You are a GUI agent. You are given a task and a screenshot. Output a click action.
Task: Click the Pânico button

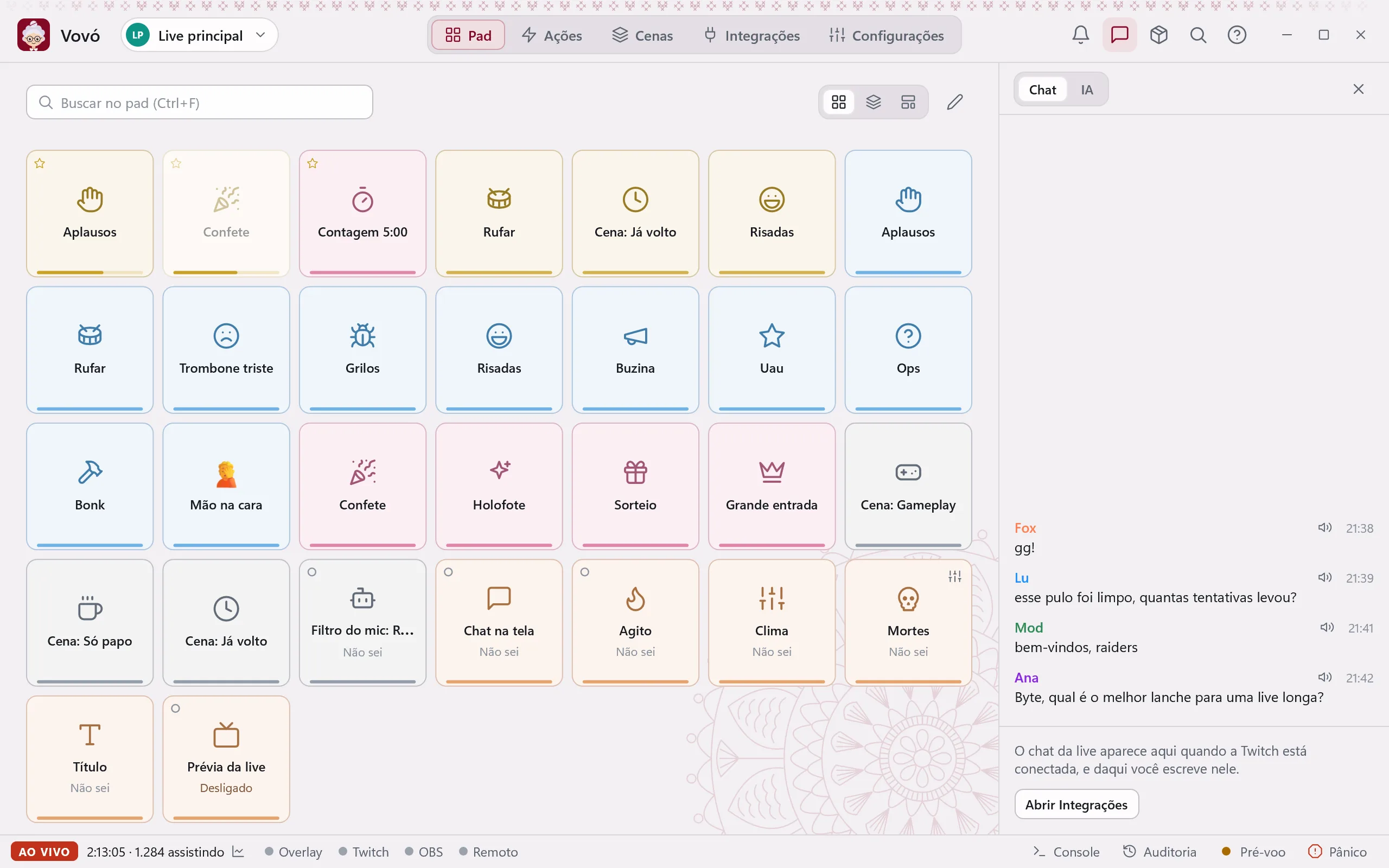1337,851
